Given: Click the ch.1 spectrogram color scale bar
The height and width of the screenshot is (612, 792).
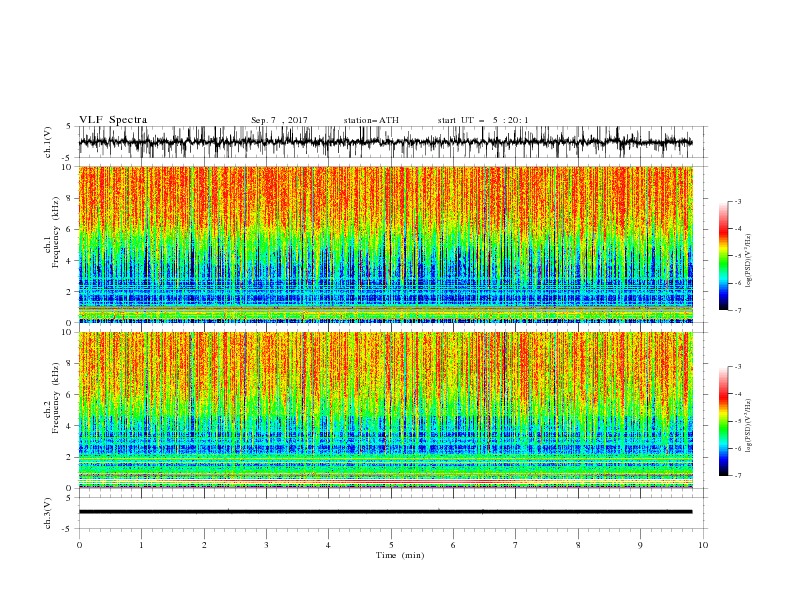Looking at the screenshot, I should coord(724,256).
